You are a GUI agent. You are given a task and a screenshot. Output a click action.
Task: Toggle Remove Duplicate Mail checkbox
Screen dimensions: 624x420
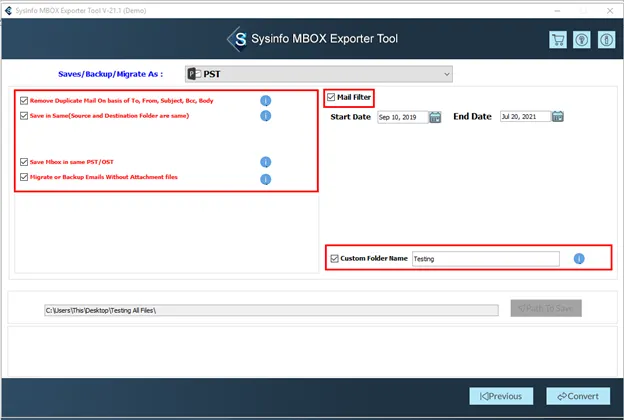[24, 101]
